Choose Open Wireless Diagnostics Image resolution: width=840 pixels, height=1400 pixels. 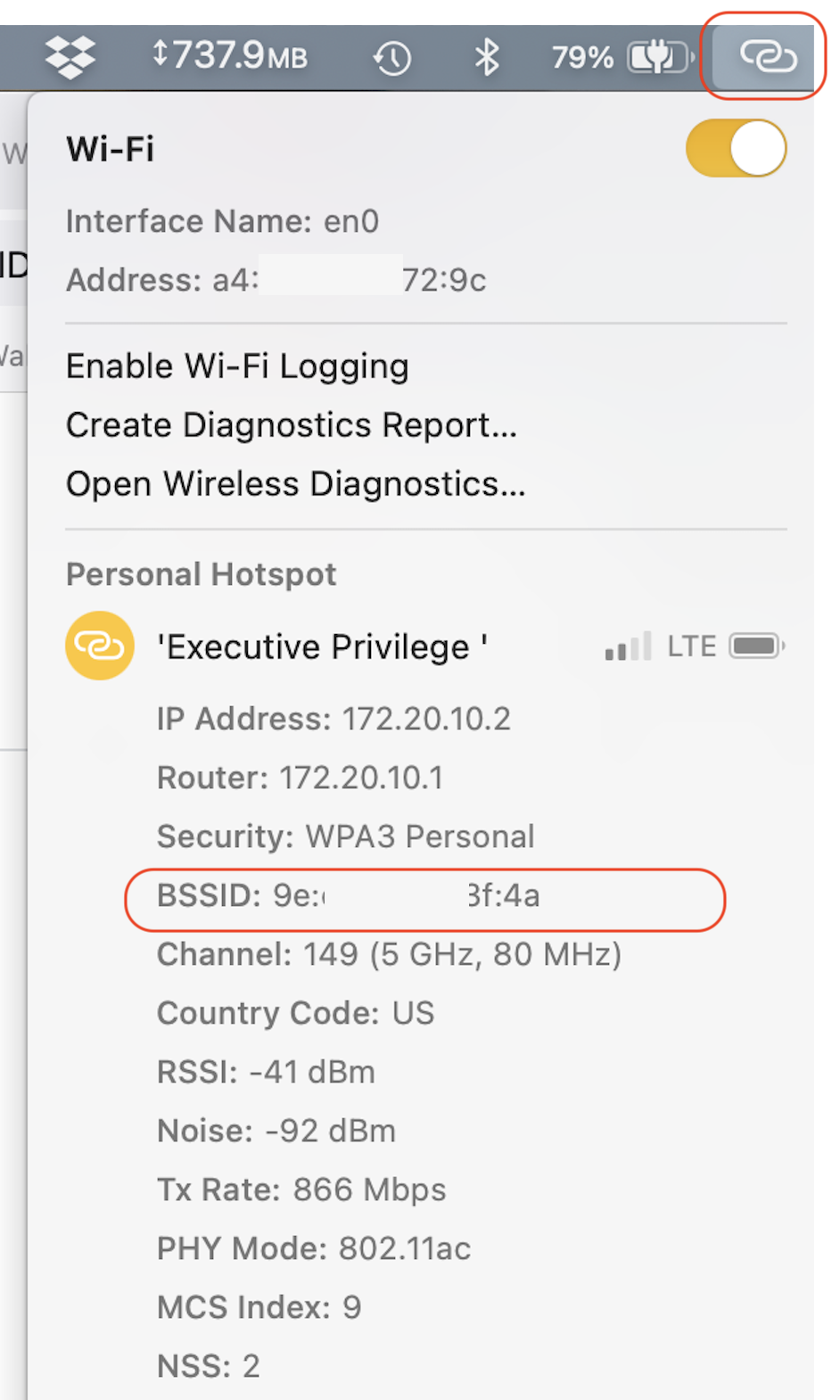click(x=294, y=484)
